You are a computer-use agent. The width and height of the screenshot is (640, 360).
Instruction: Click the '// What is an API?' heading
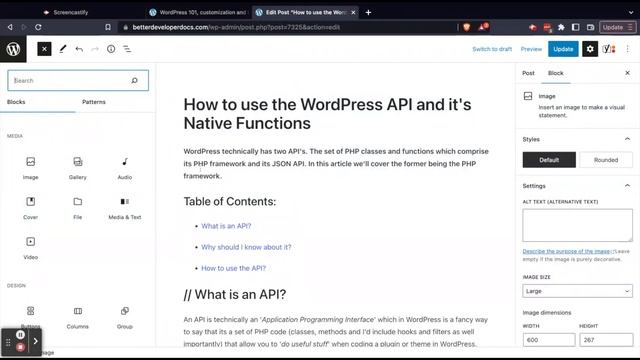click(235, 294)
